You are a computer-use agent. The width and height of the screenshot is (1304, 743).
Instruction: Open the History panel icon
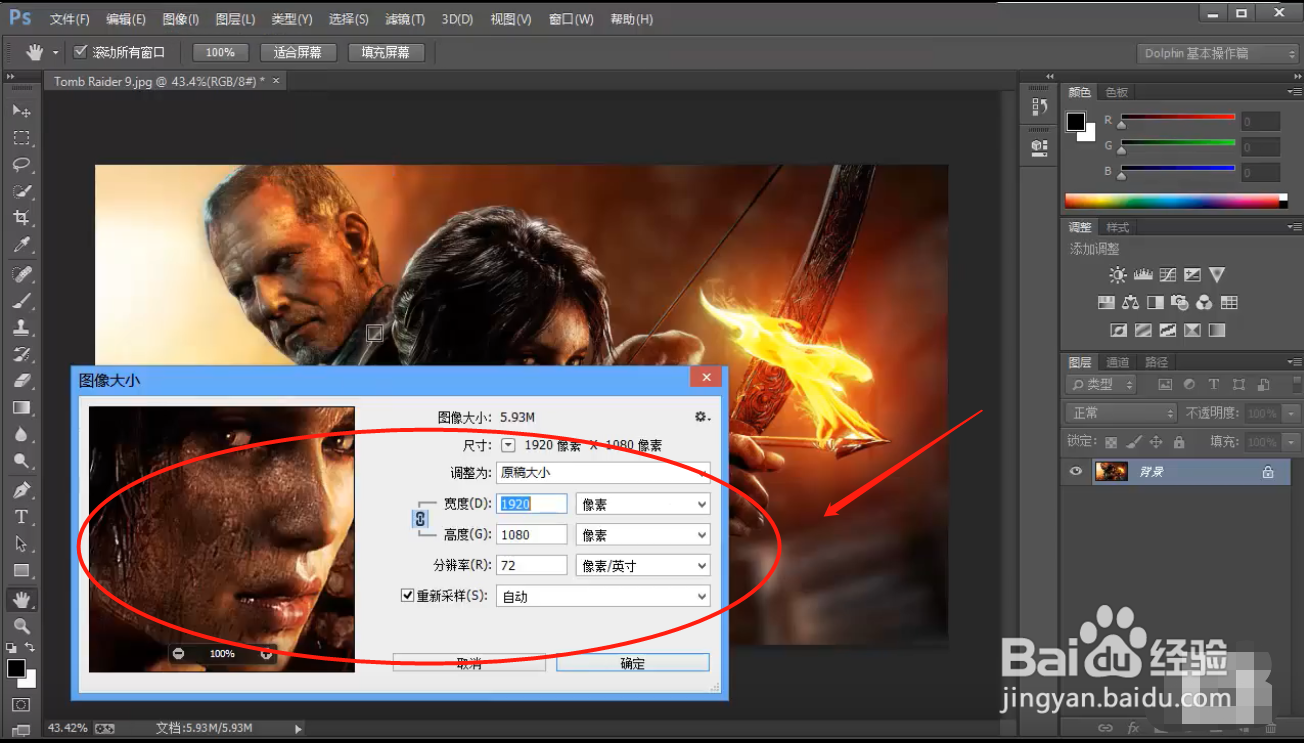pyautogui.click(x=1039, y=106)
